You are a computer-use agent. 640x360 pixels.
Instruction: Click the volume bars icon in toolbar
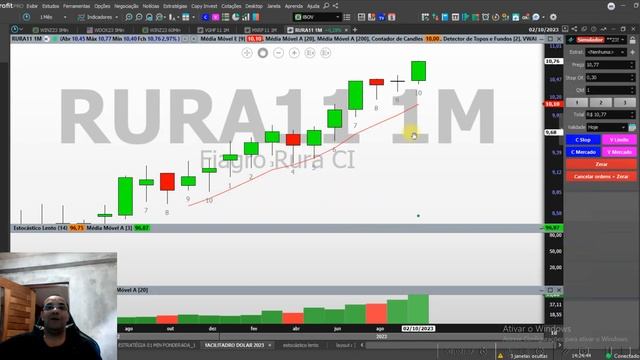246,17
